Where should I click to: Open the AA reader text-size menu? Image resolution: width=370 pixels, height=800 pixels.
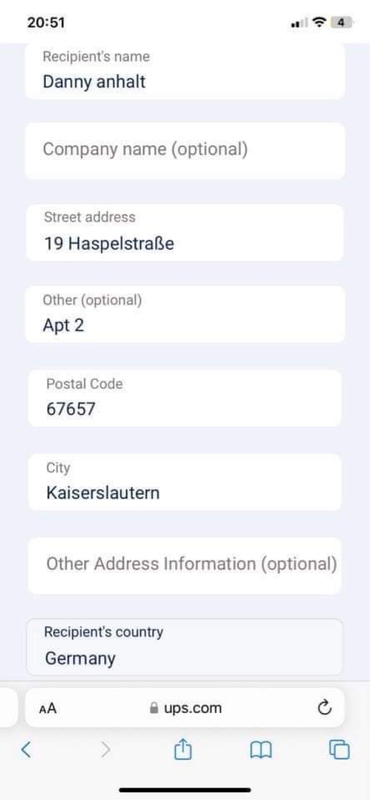point(47,708)
